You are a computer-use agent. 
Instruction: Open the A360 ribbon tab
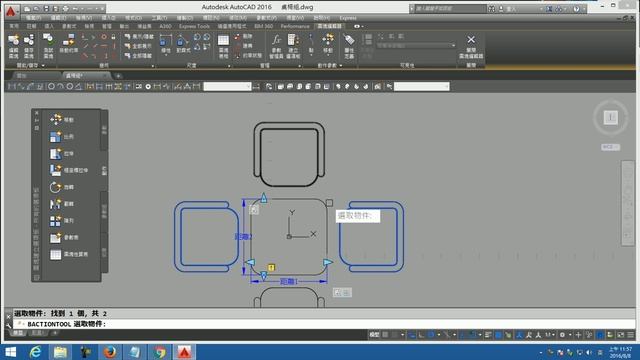pos(165,26)
